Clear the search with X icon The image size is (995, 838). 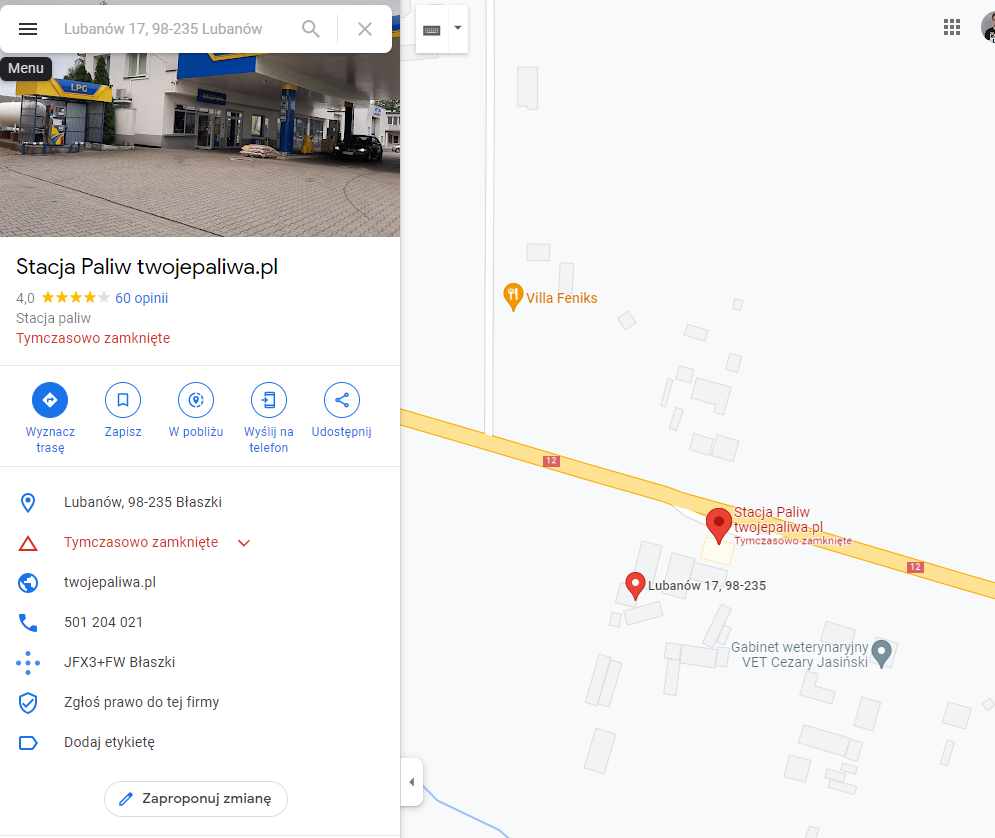coord(364,29)
